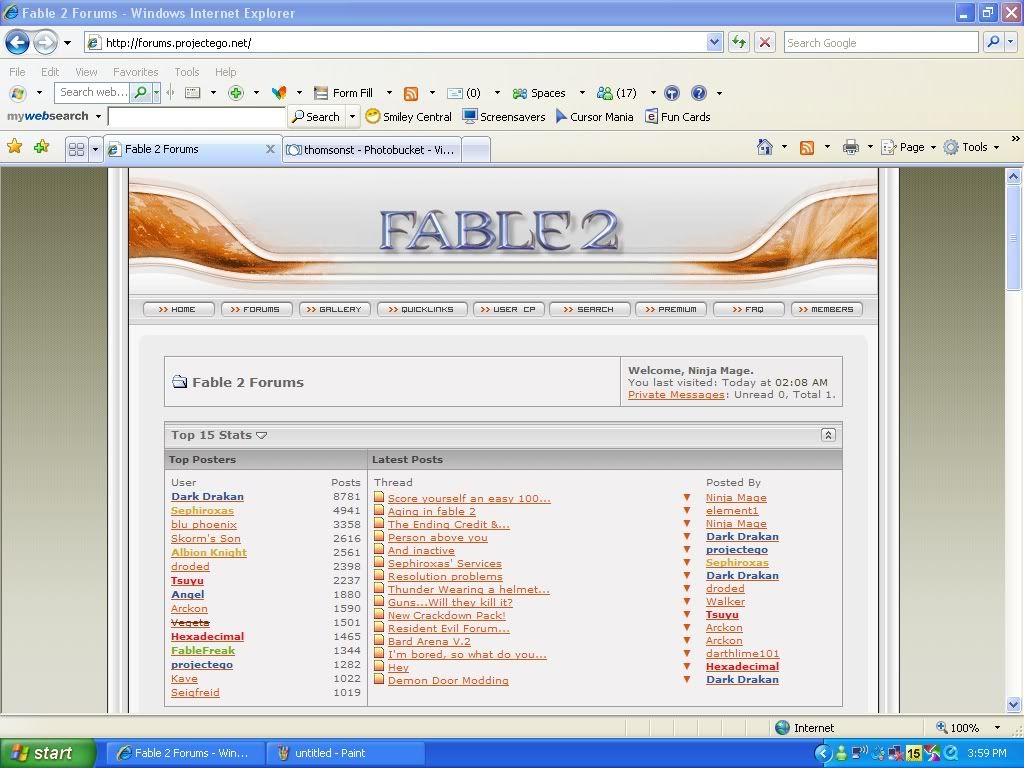This screenshot has width=1024, height=768.
Task: Open the Private Messages link
Action: click(676, 394)
